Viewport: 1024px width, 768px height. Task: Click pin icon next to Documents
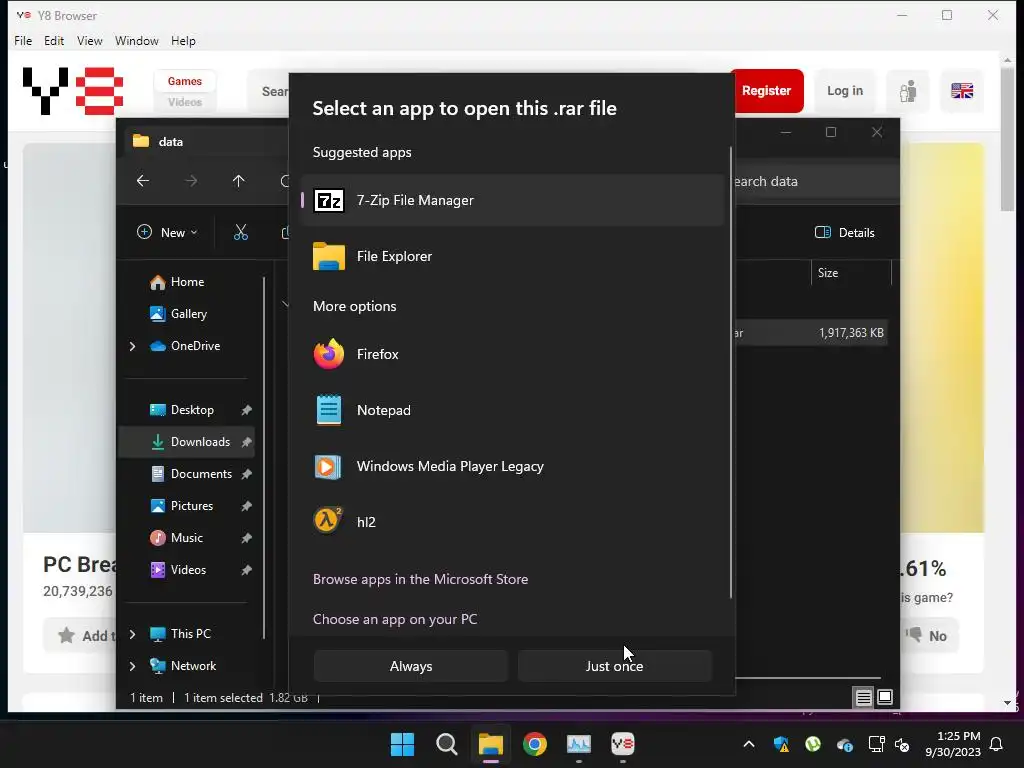[246, 474]
